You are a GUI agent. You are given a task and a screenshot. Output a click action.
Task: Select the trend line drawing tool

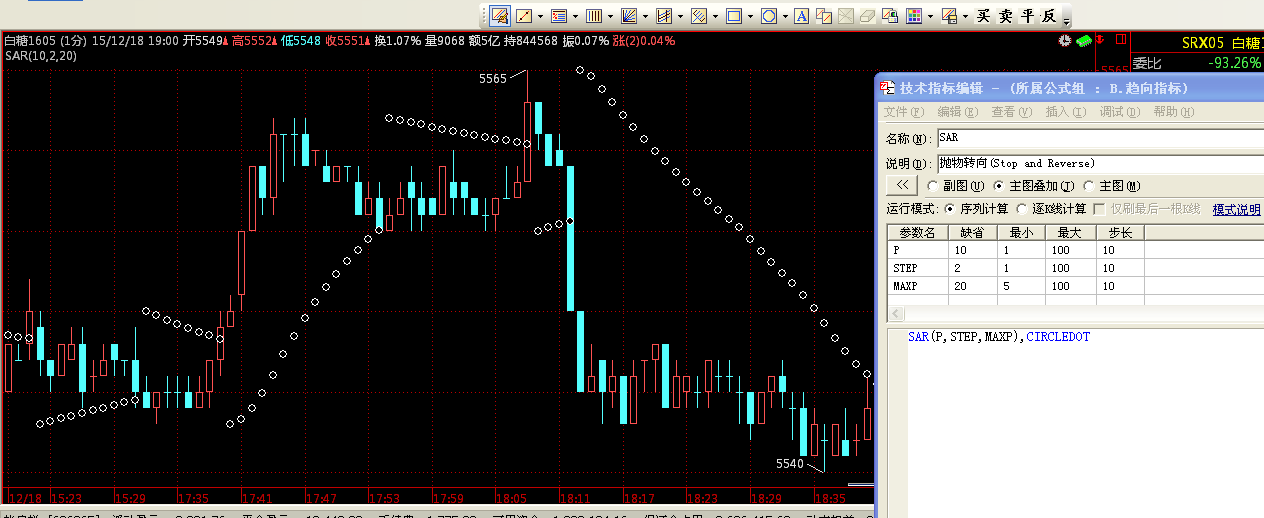[x=524, y=16]
